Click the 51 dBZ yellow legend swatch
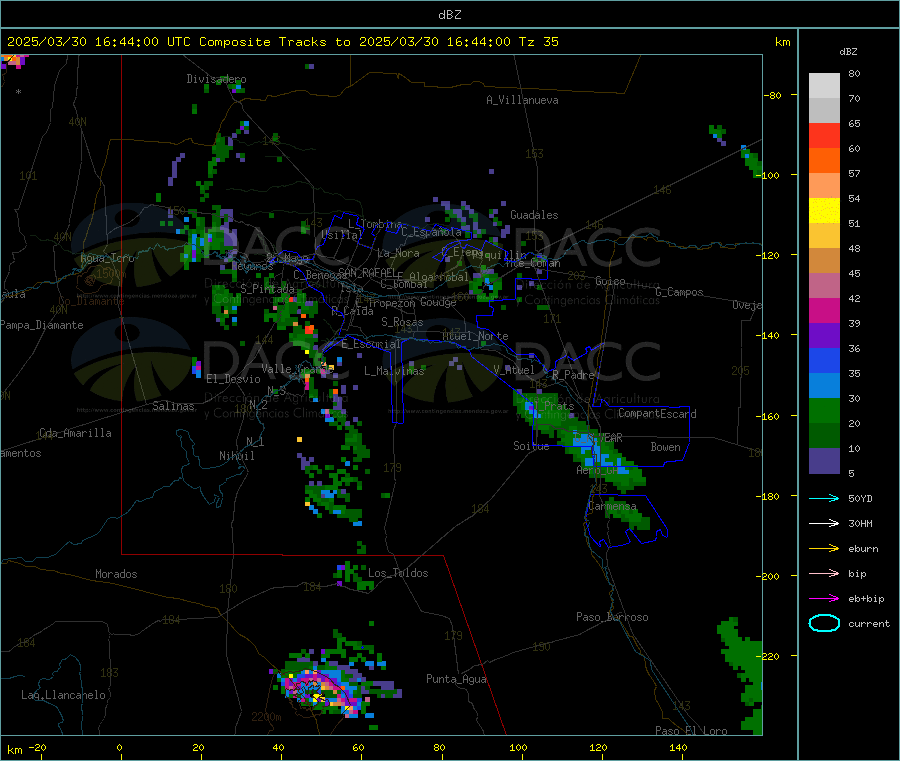 pos(824,211)
